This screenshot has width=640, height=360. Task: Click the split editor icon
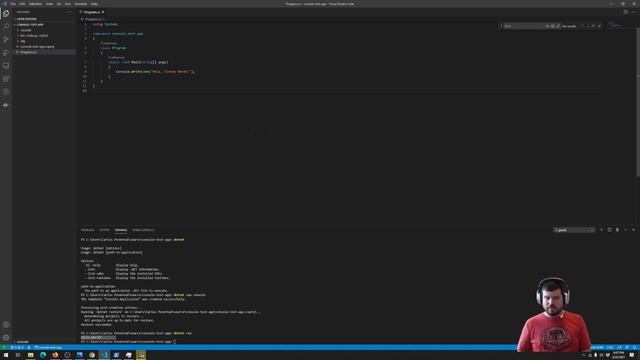coord(626,12)
